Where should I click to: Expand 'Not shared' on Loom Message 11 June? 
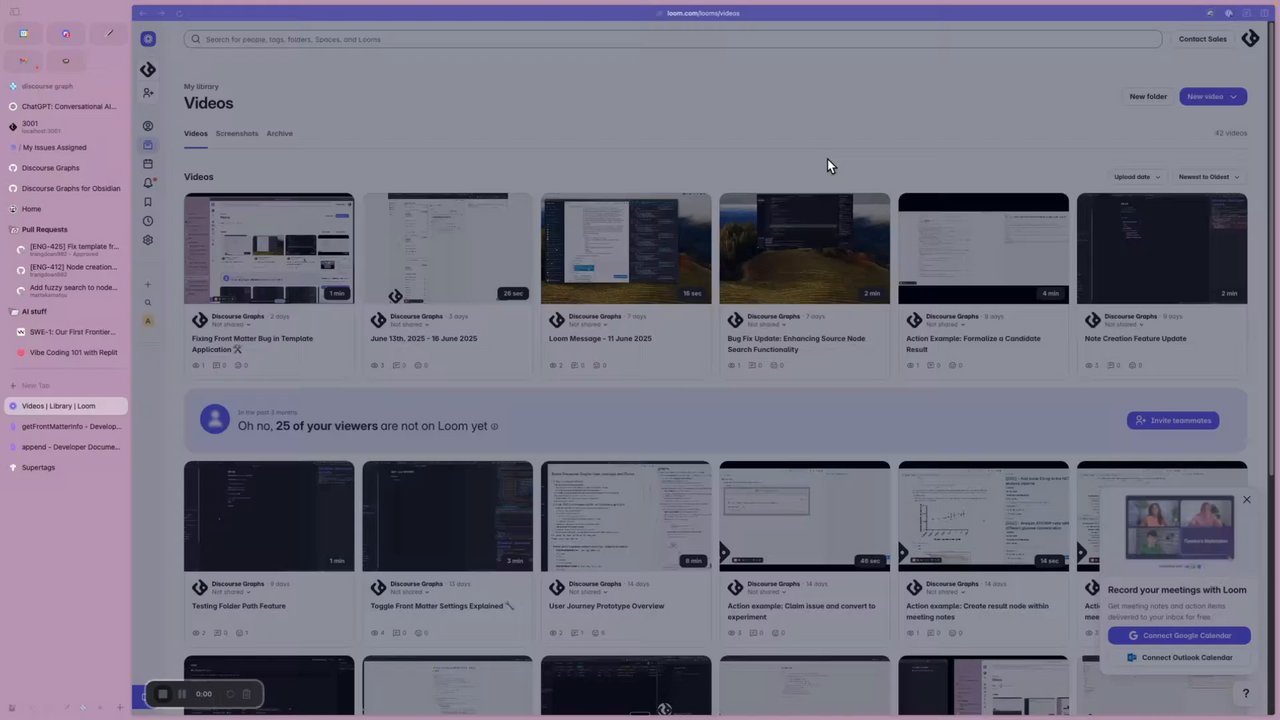[x=586, y=324]
